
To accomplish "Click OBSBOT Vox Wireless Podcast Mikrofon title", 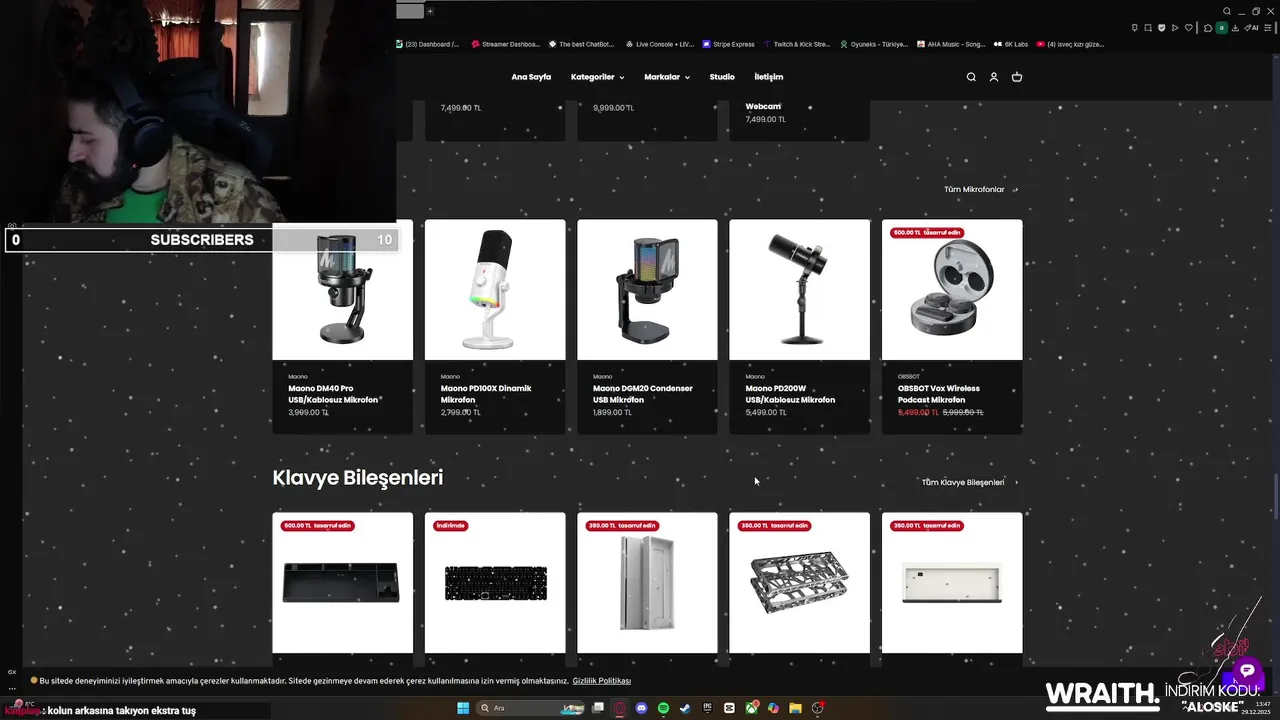I will point(938,394).
